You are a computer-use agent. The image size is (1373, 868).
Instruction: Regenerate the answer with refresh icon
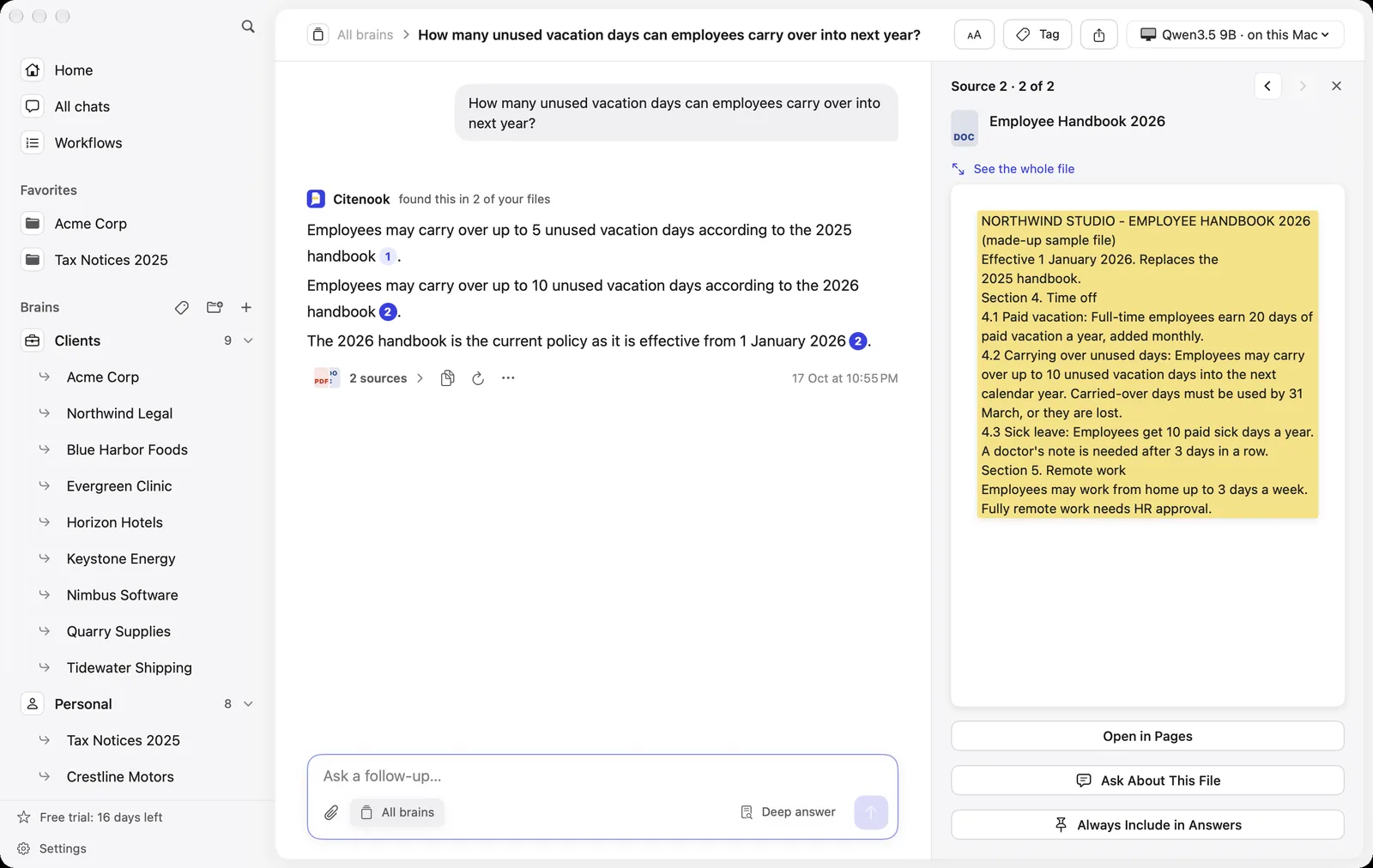[x=478, y=378]
